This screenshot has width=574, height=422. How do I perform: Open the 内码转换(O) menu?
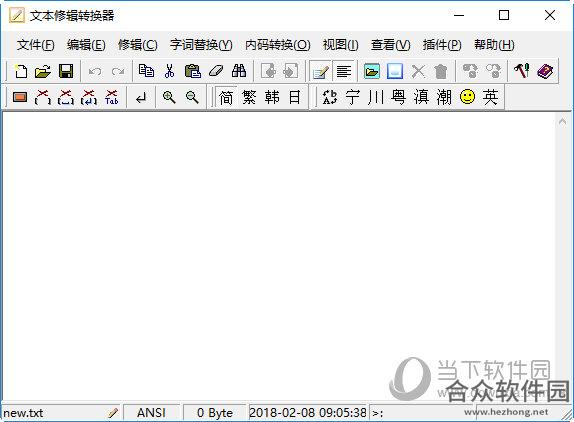[x=278, y=45]
